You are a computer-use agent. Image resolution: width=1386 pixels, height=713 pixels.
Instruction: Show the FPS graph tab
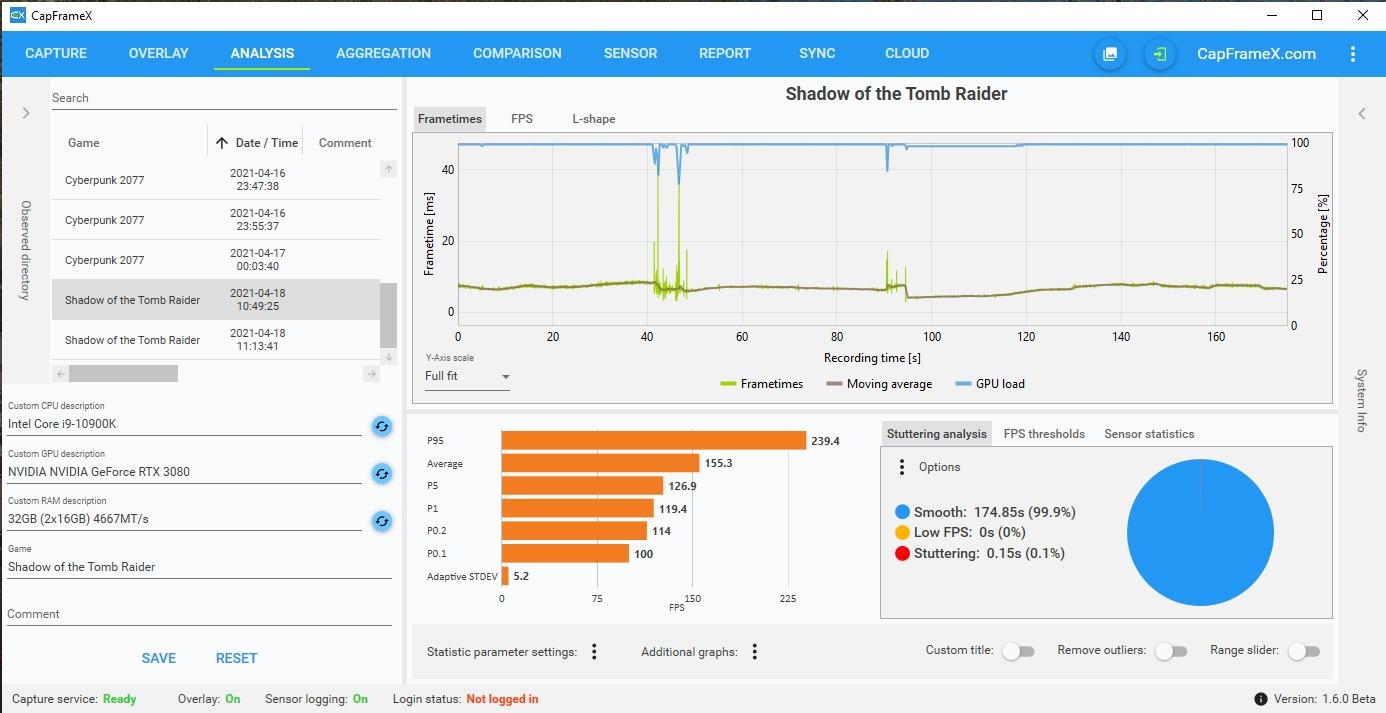pos(522,119)
